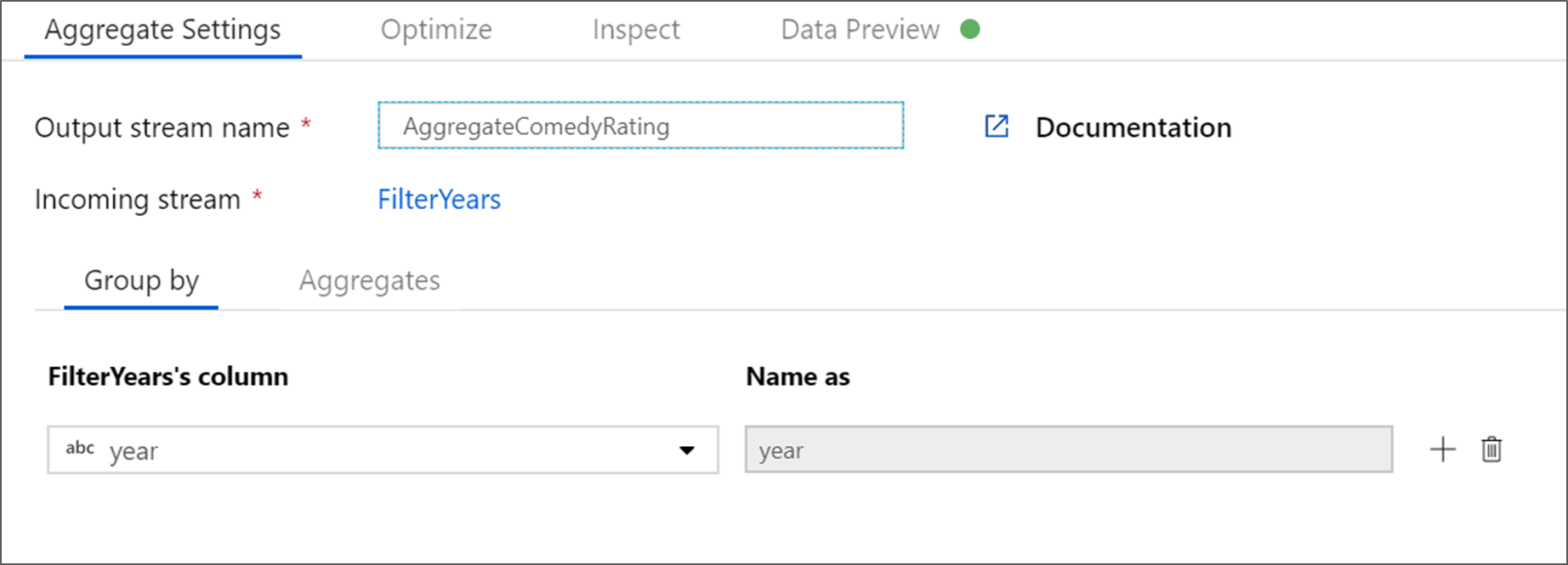Click the Incoming stream label
The height and width of the screenshot is (565, 1568).
(138, 200)
